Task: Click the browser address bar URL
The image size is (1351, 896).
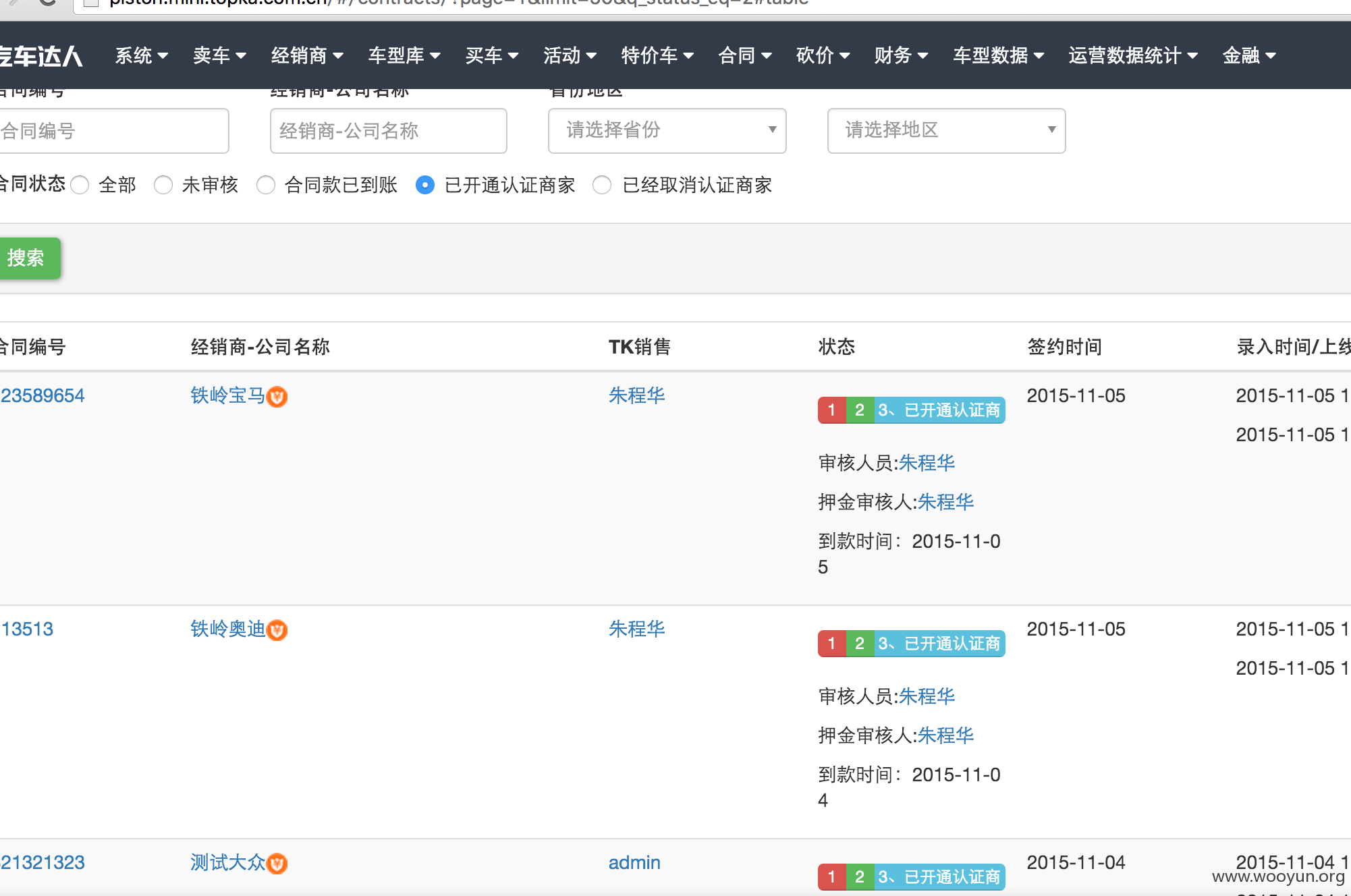Action: [459, 3]
